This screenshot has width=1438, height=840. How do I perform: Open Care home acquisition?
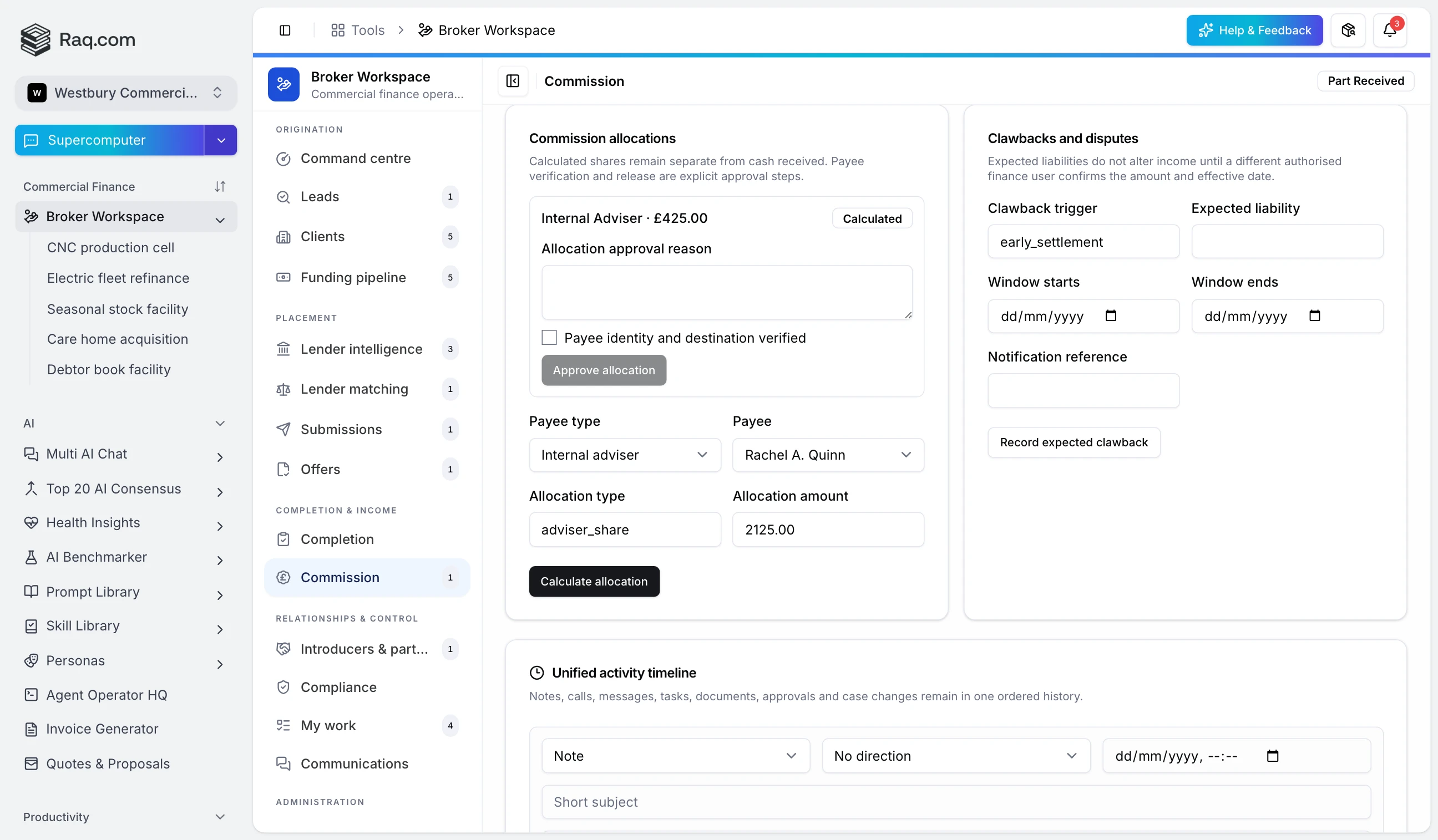click(118, 339)
